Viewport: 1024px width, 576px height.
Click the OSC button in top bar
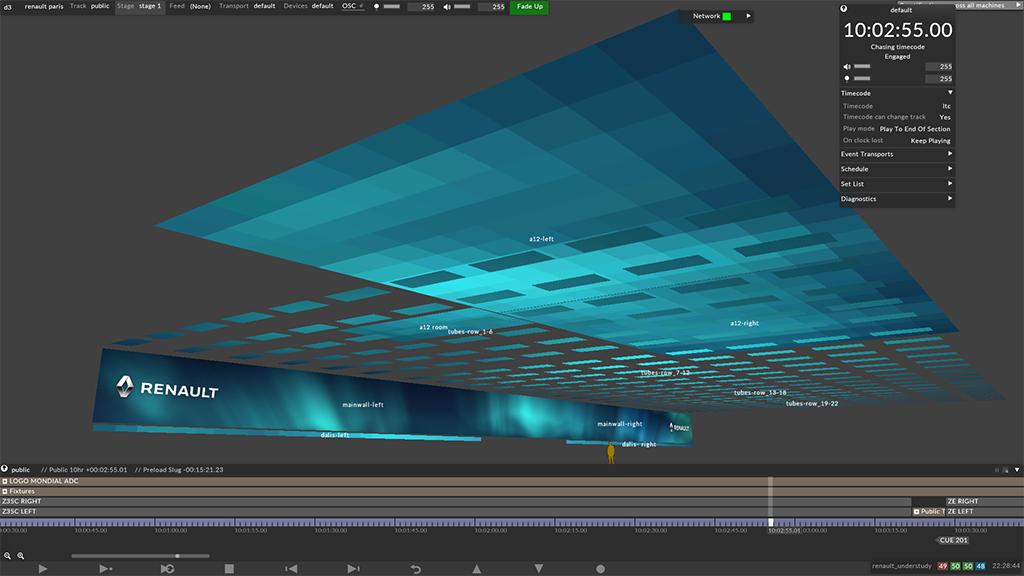click(x=349, y=6)
